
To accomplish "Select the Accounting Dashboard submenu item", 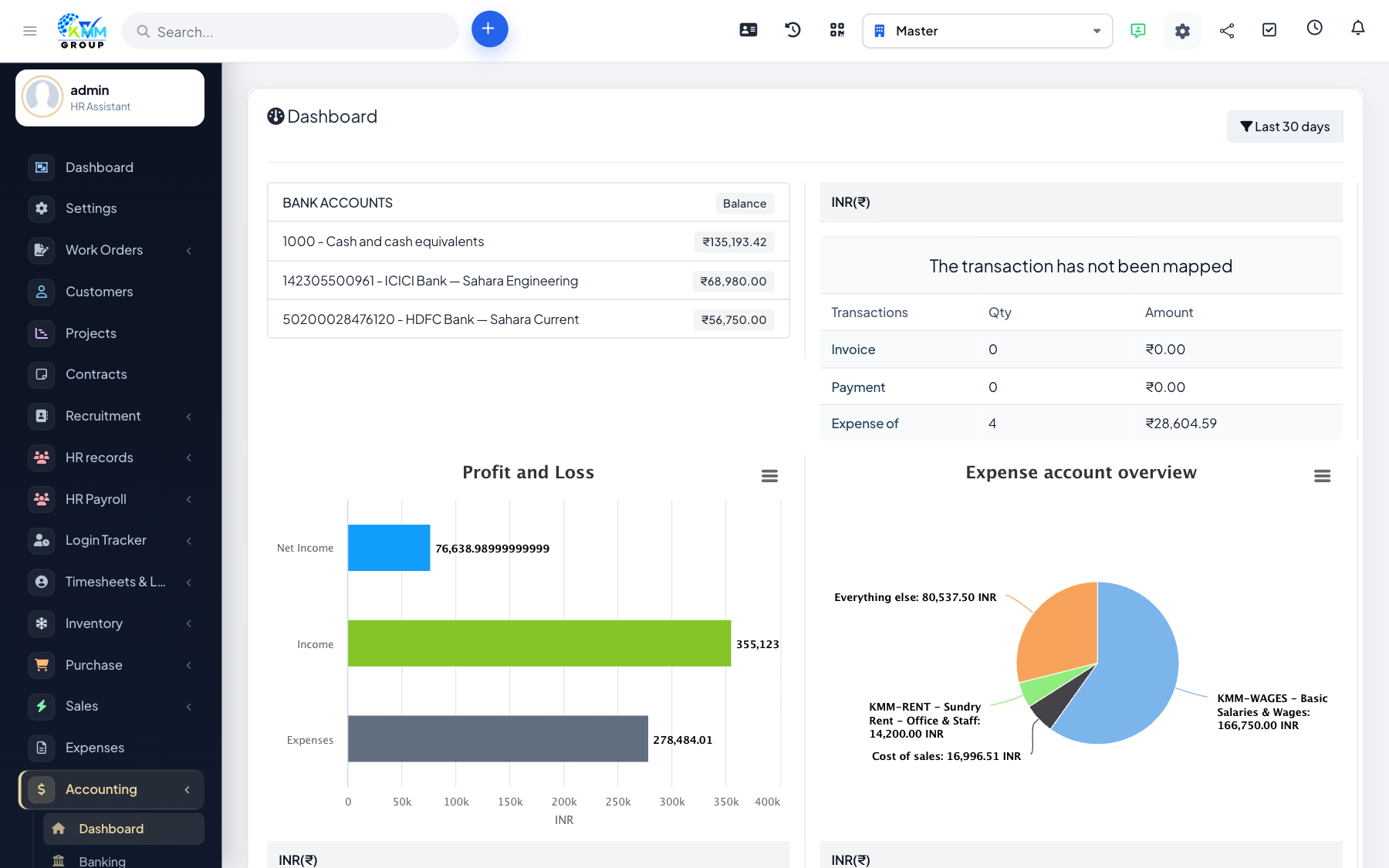I will 123,829.
